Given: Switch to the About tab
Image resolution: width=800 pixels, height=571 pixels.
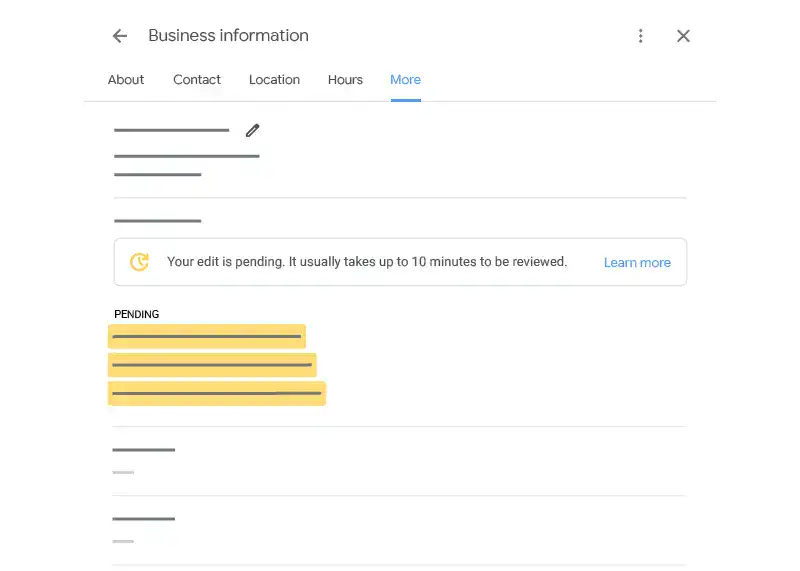Looking at the screenshot, I should [126, 80].
